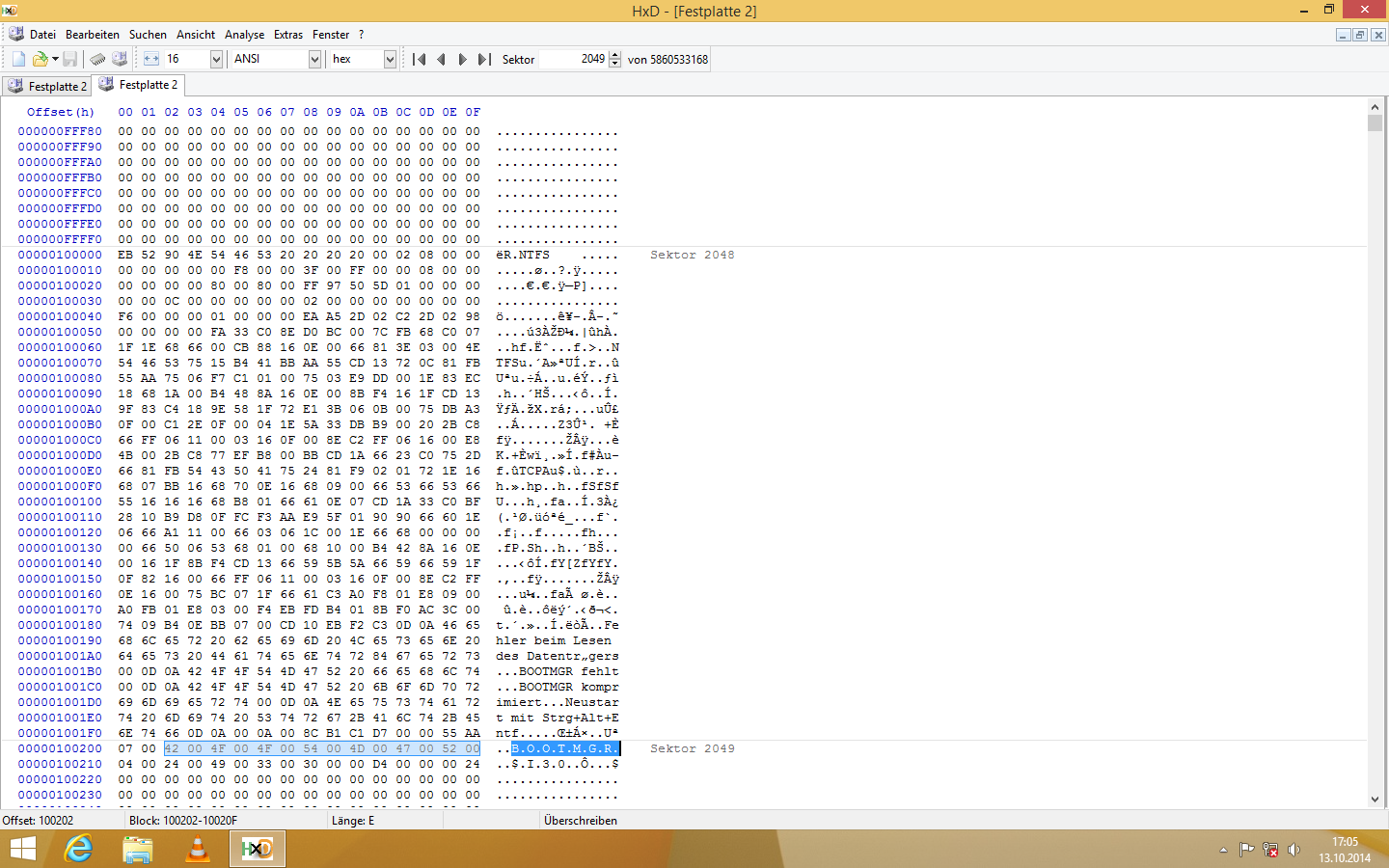Image resolution: width=1389 pixels, height=868 pixels.
Task: Click the 'ëR.NTFS' decoded text
Action: pyautogui.click(x=523, y=255)
